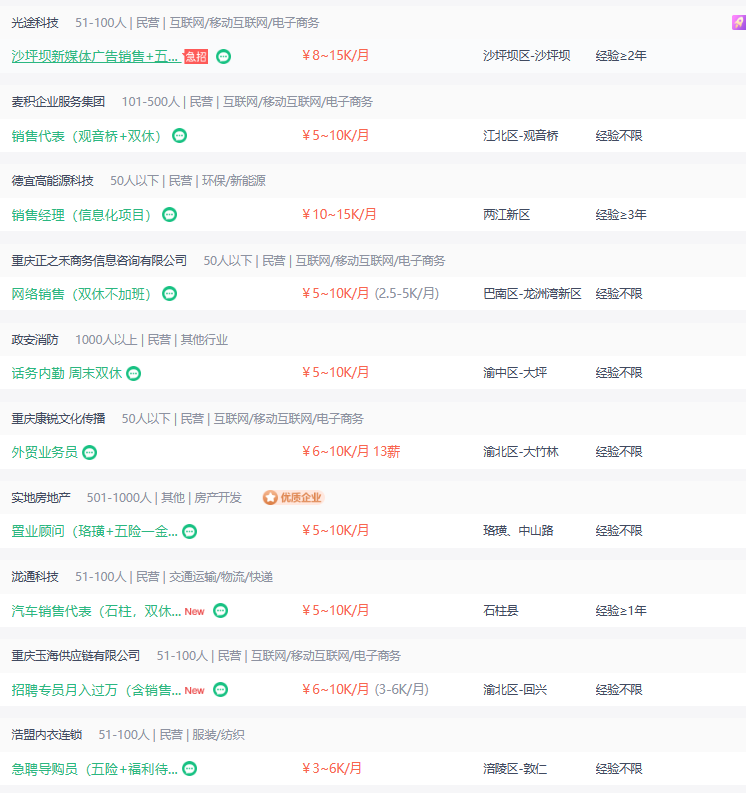The height and width of the screenshot is (793, 746).
Task: Click 泷通科技 info 交通运输/物流/快递
Action: tap(221, 577)
